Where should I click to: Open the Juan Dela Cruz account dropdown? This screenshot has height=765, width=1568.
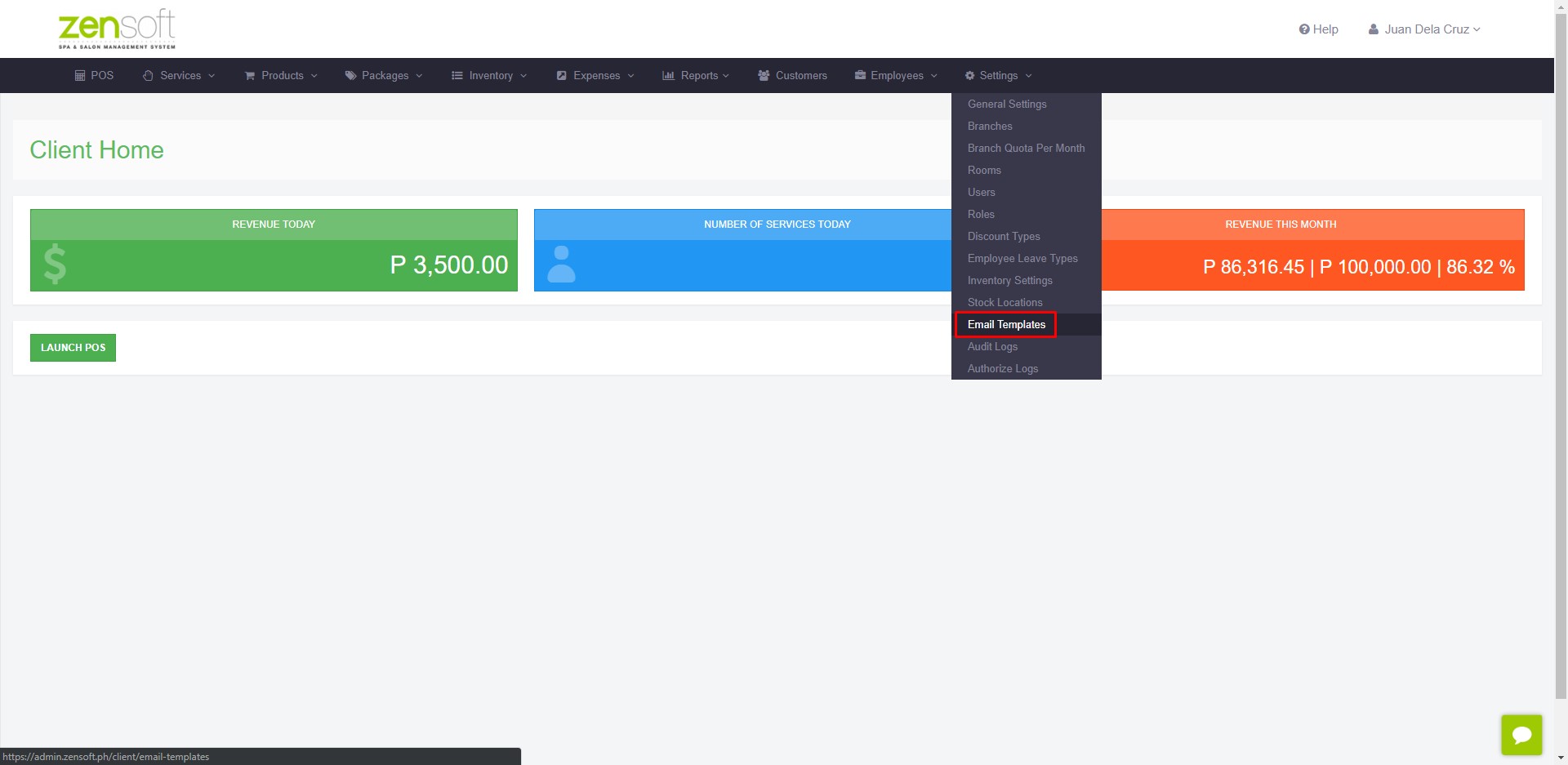coord(1424,29)
